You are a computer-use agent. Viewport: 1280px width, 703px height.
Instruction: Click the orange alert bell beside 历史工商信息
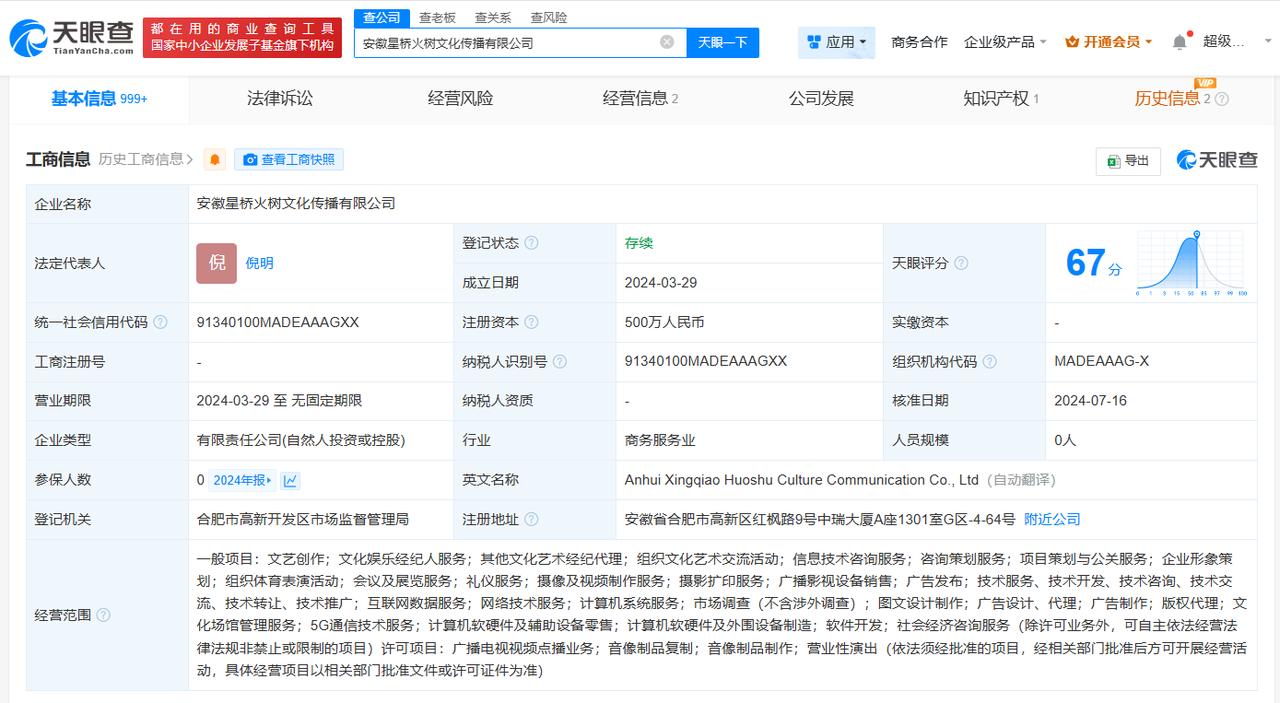215,159
